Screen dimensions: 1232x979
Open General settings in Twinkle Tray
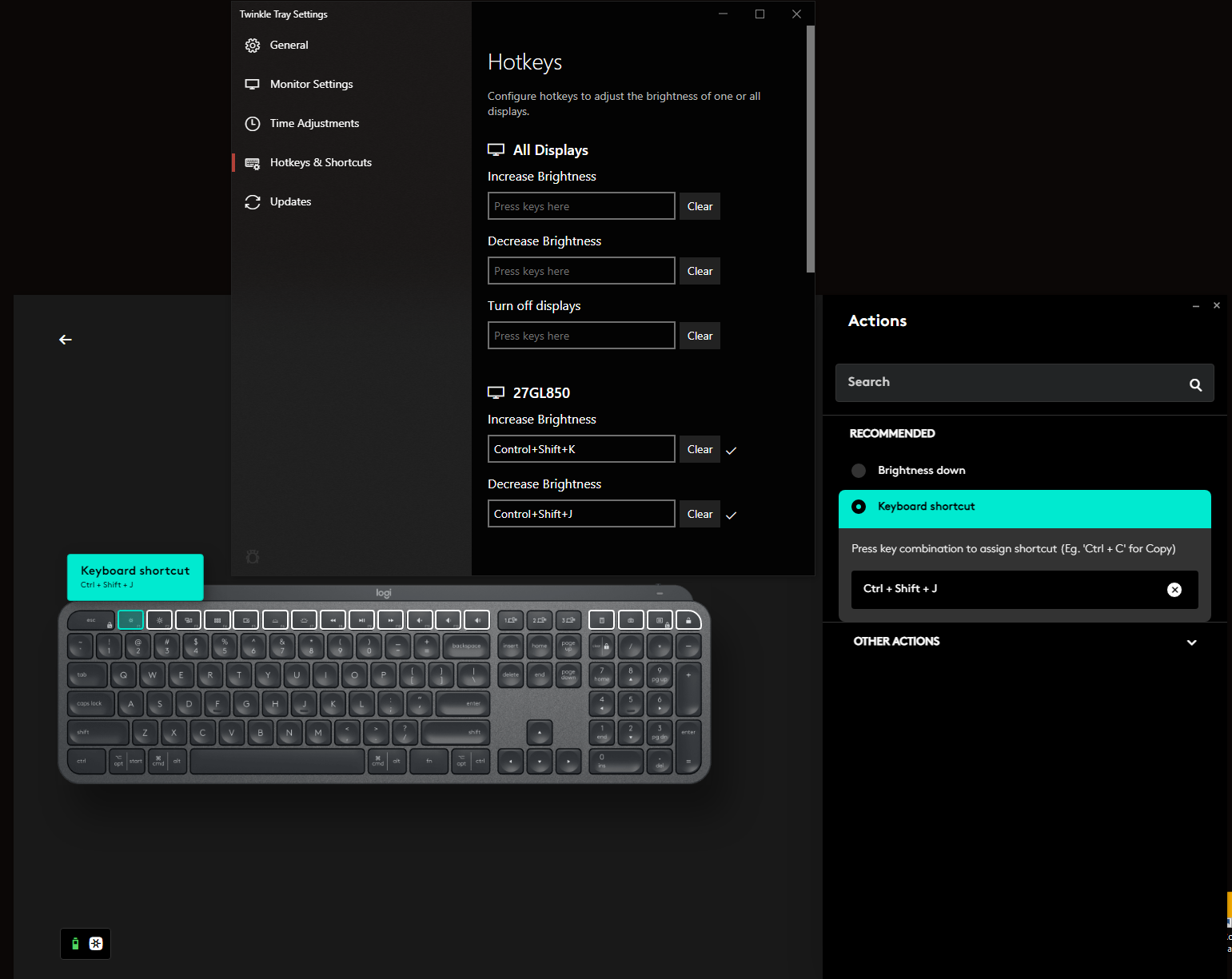click(352, 45)
